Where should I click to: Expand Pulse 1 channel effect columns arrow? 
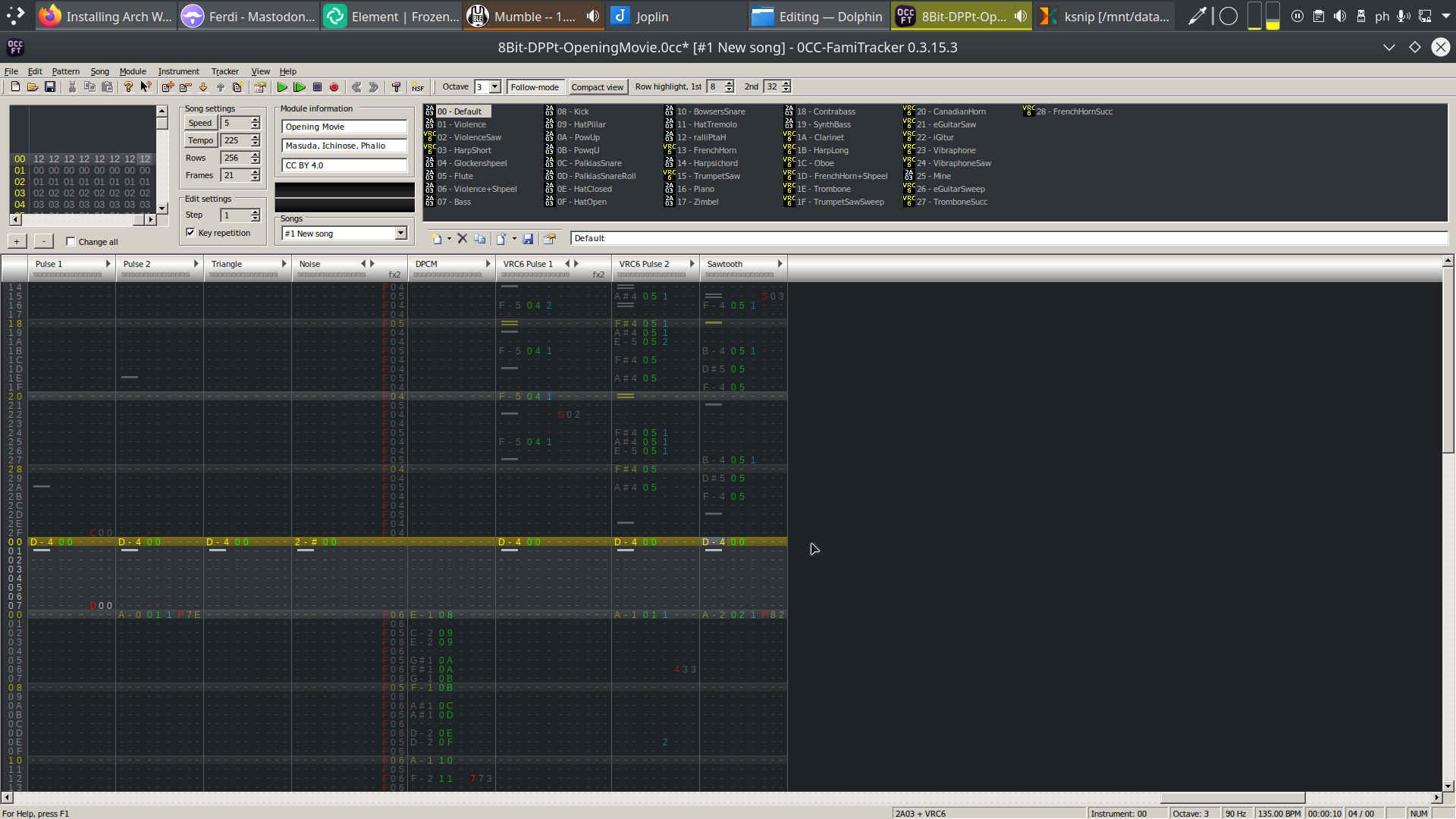108,264
